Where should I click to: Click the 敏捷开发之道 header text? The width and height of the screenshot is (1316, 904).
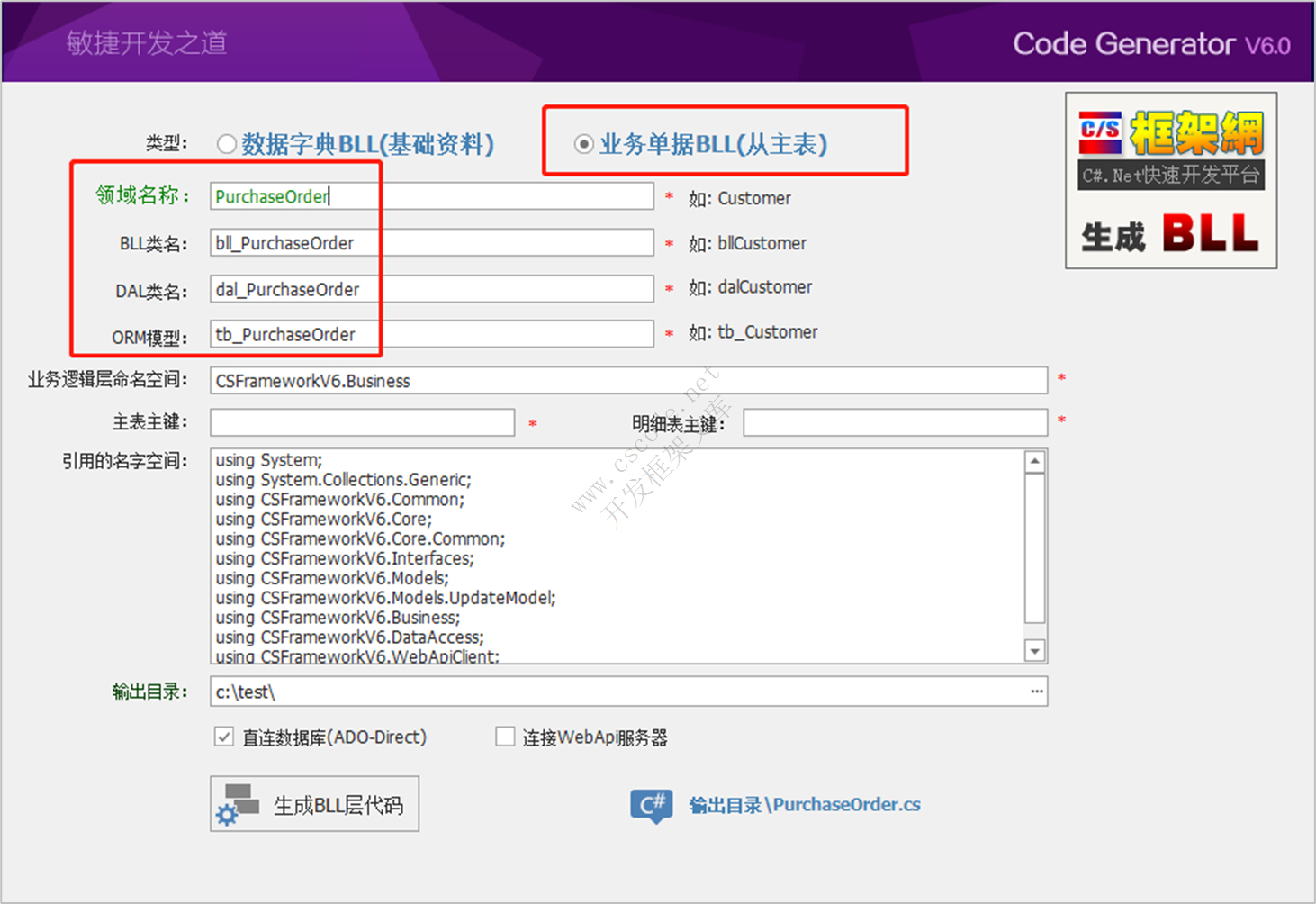pyautogui.click(x=147, y=42)
